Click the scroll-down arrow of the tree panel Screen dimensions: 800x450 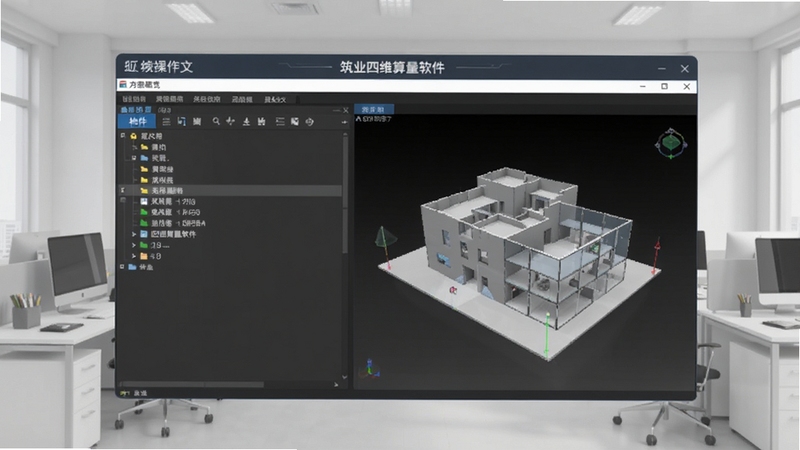click(345, 377)
